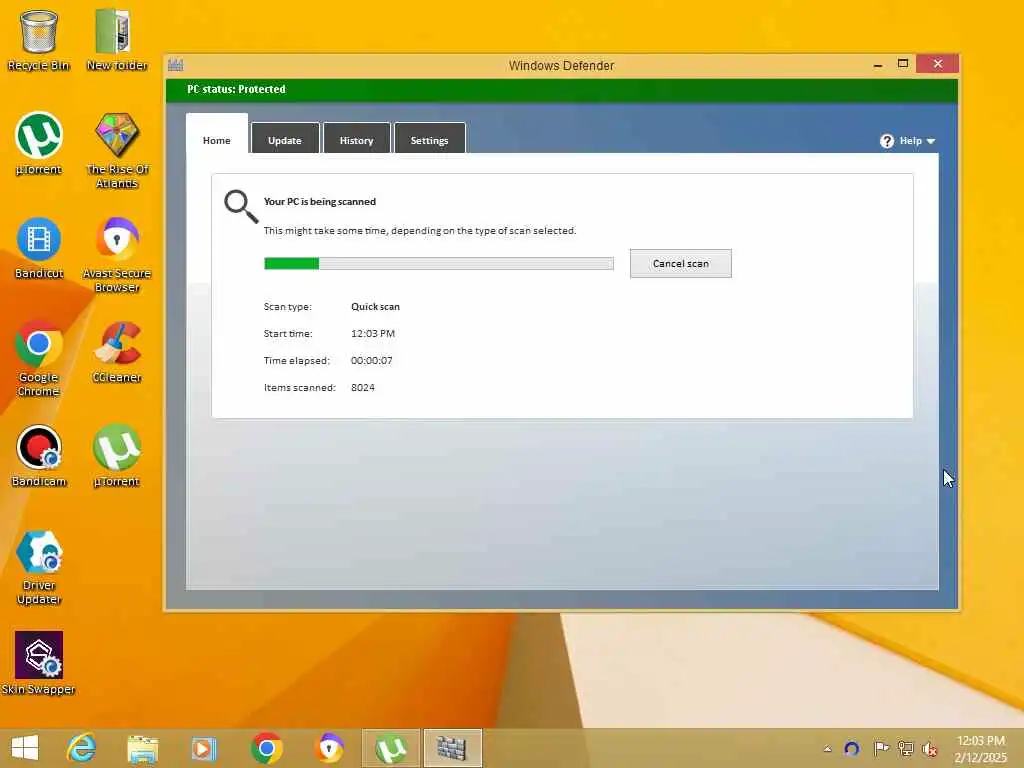
Task: Select the Skin Swapper desktop icon
Action: pos(39,664)
